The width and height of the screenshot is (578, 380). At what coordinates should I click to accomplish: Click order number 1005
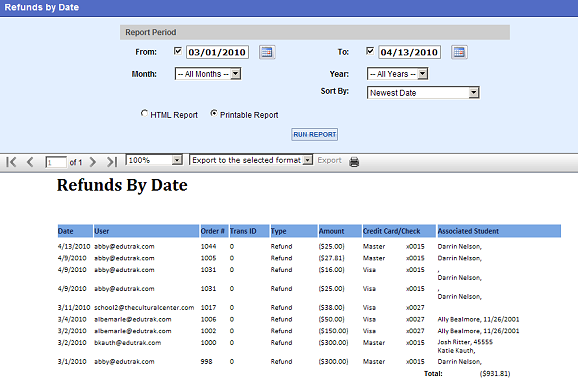coord(208,258)
